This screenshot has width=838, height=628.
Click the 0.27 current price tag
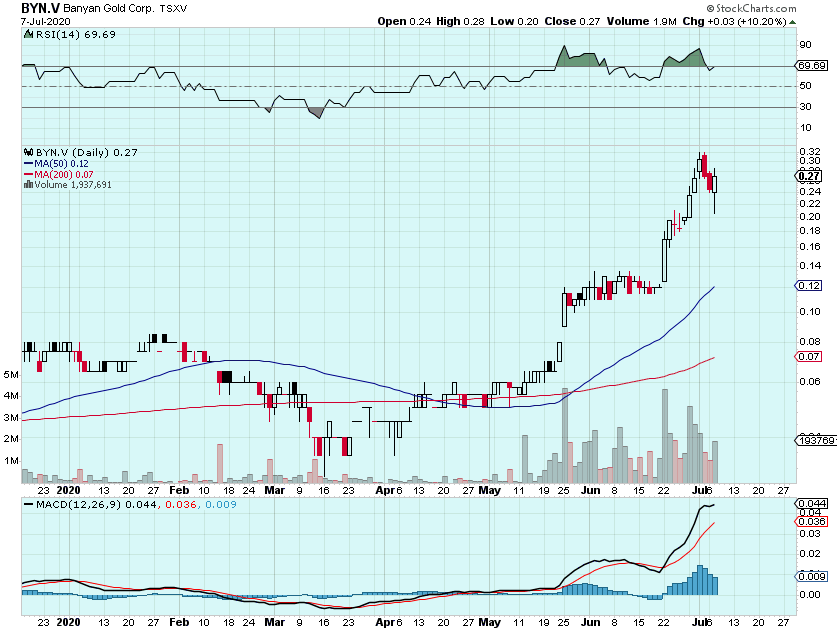pyautogui.click(x=809, y=176)
